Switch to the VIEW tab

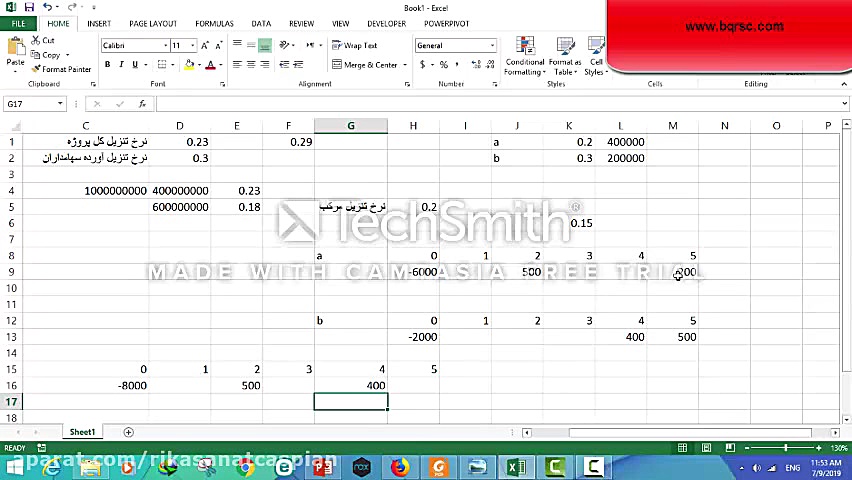coord(341,24)
